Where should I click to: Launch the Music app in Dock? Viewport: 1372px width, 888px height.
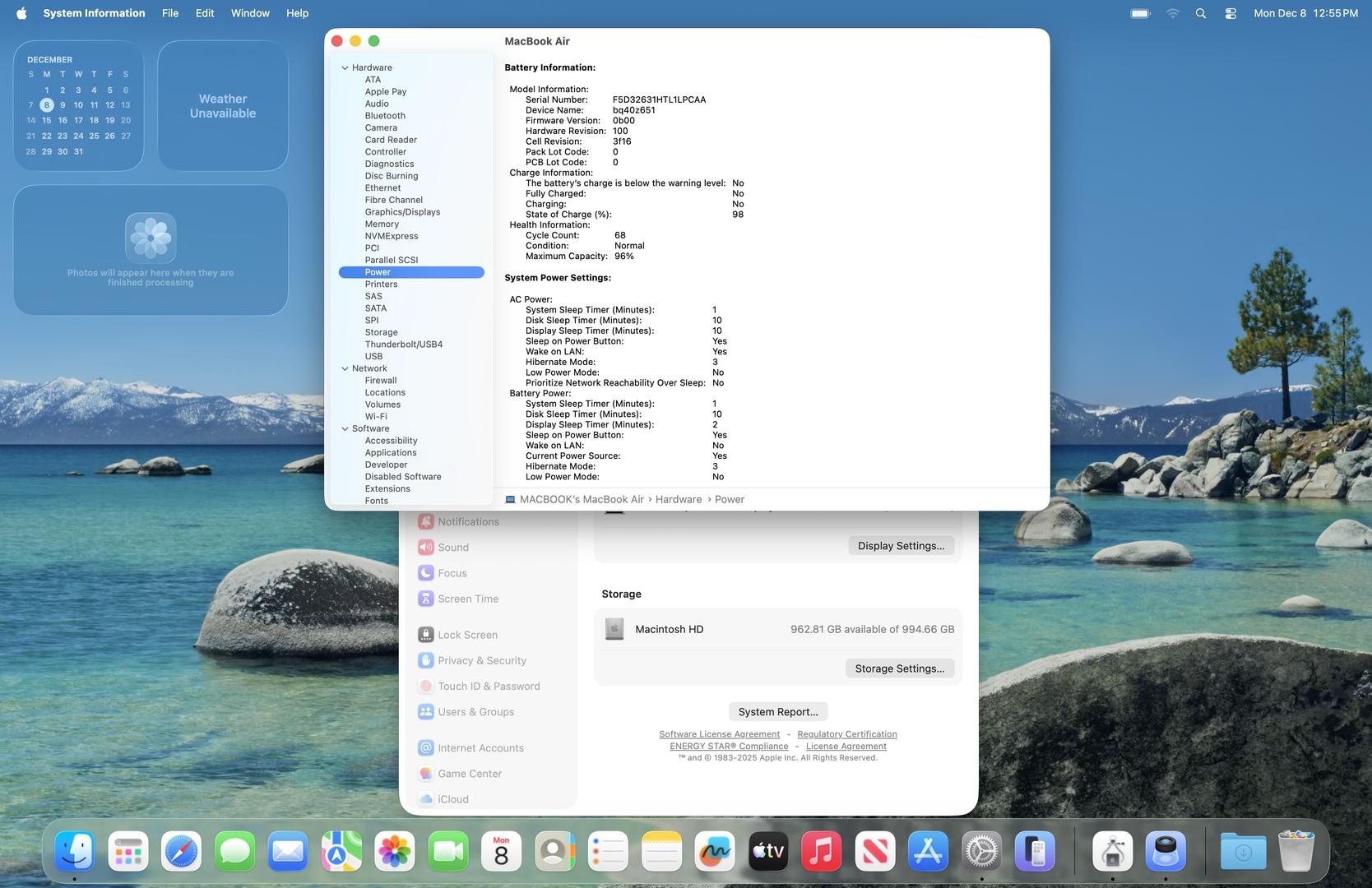tap(821, 851)
